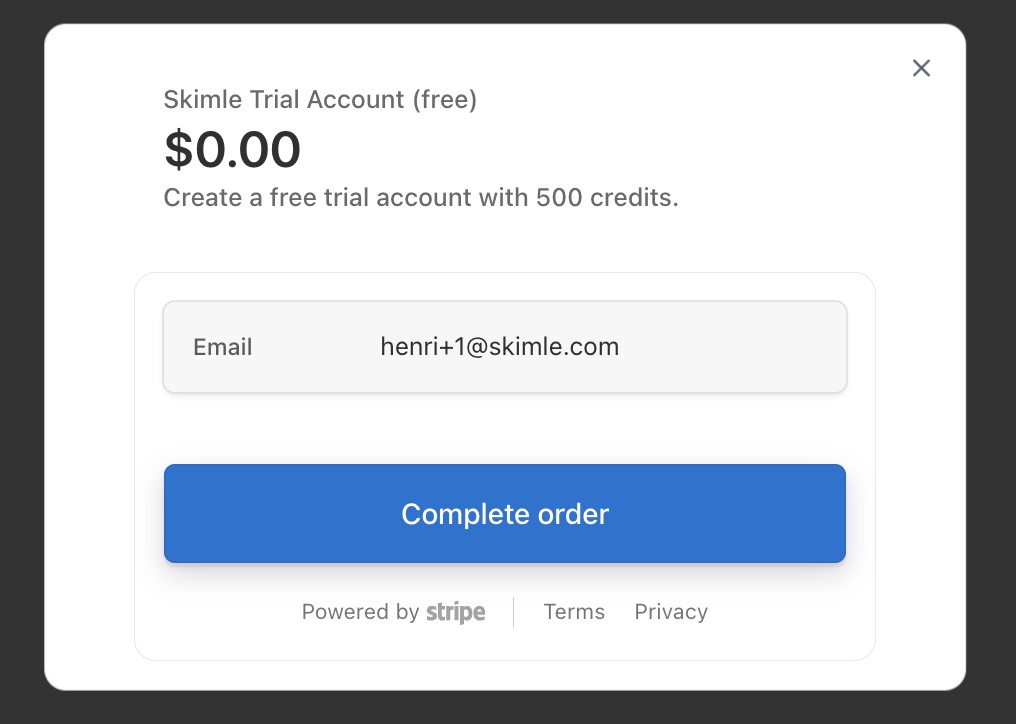1016x724 pixels.
Task: Click the blue button's left edge
Action: coord(172,513)
